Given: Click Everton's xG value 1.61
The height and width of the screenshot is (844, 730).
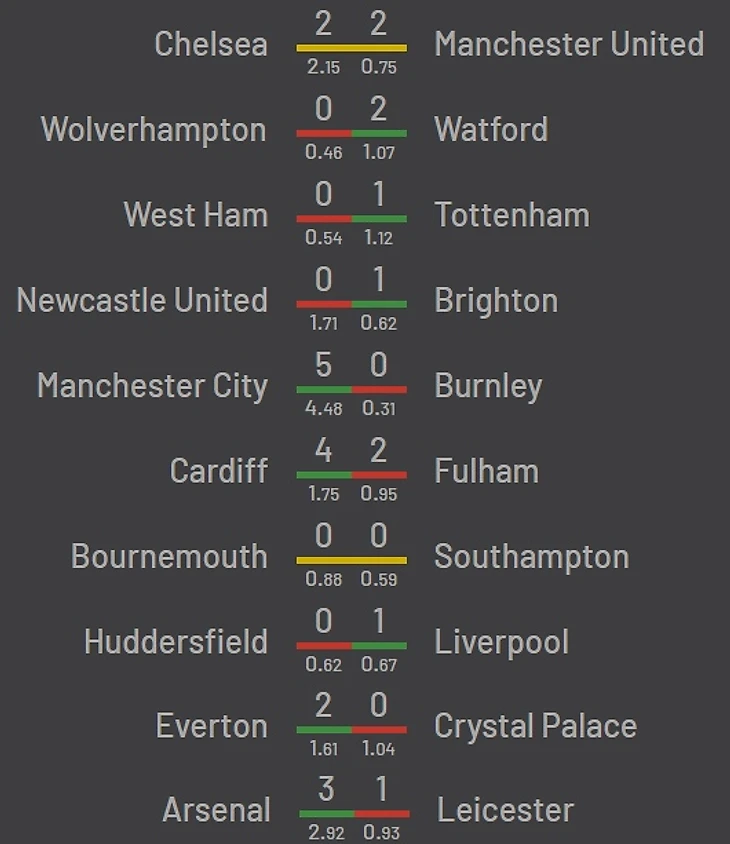Looking at the screenshot, I should pyautogui.click(x=323, y=749).
